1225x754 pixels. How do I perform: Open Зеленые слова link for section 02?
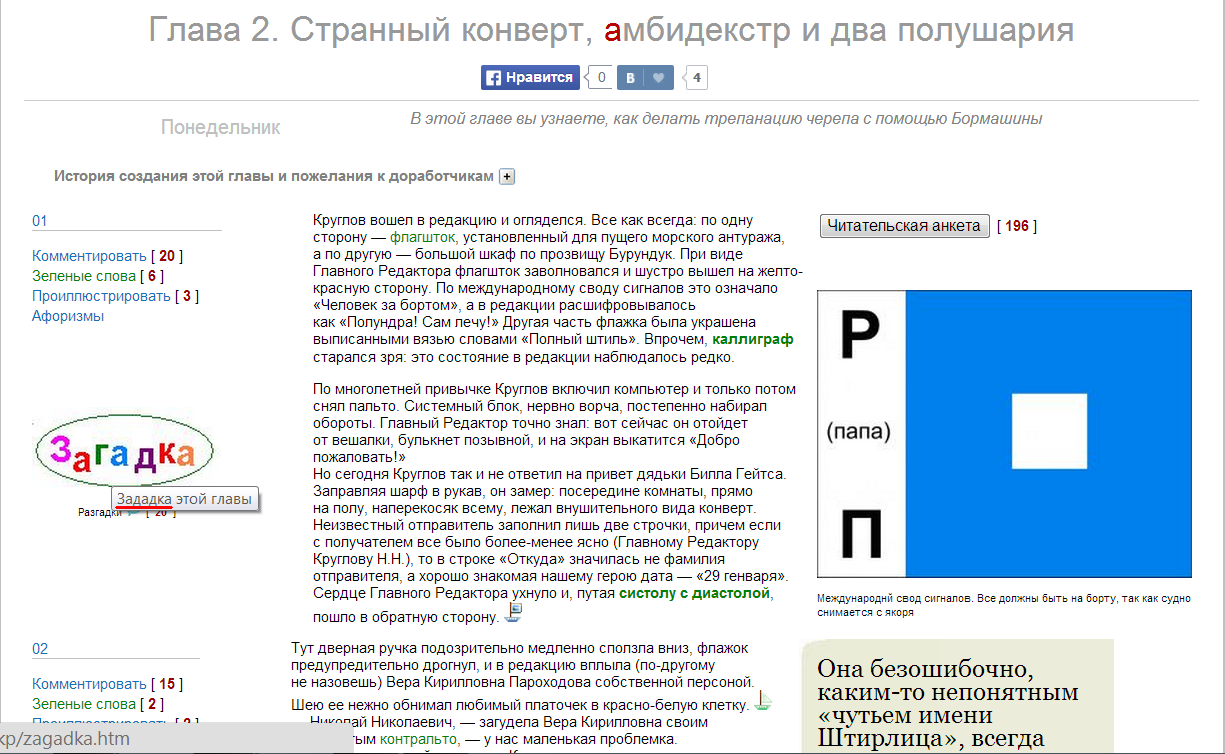pyautogui.click(x=83, y=704)
